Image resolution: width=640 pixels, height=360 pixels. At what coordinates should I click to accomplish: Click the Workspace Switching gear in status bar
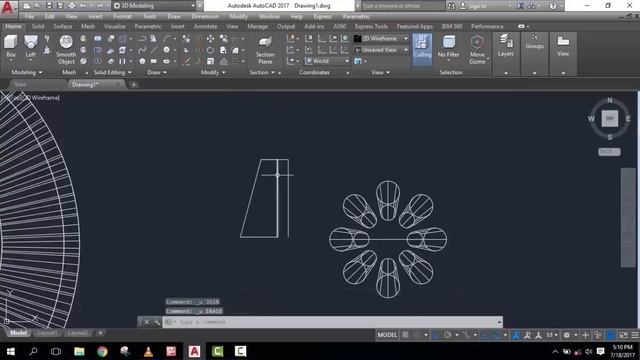point(567,335)
